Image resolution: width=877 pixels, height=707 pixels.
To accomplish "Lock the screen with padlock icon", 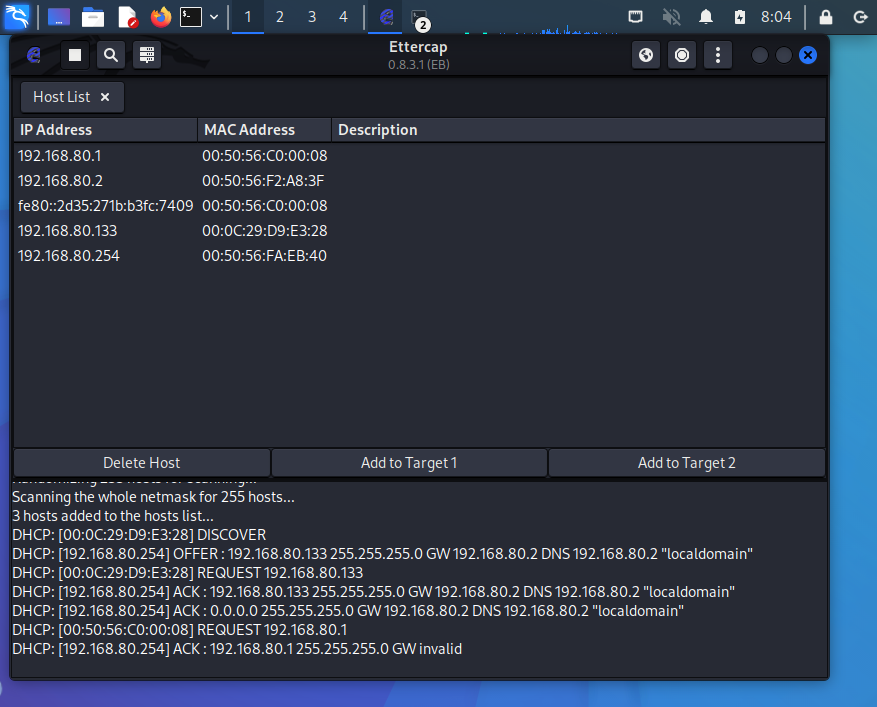I will (x=826, y=17).
